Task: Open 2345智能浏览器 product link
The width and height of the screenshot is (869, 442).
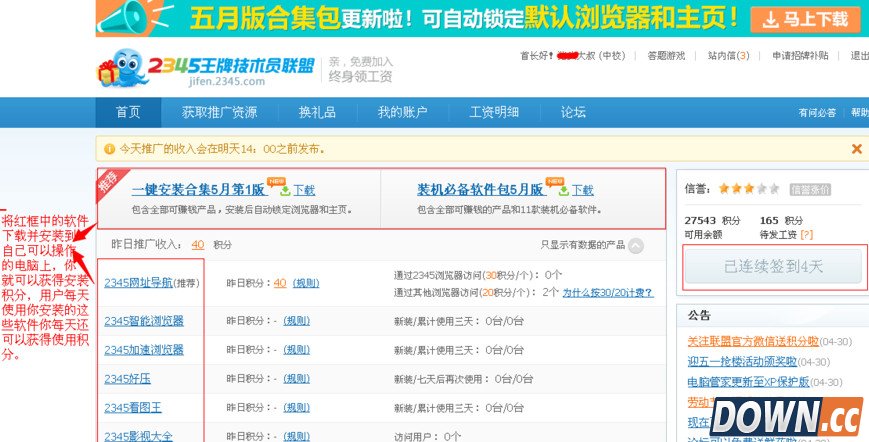Action: point(144,321)
